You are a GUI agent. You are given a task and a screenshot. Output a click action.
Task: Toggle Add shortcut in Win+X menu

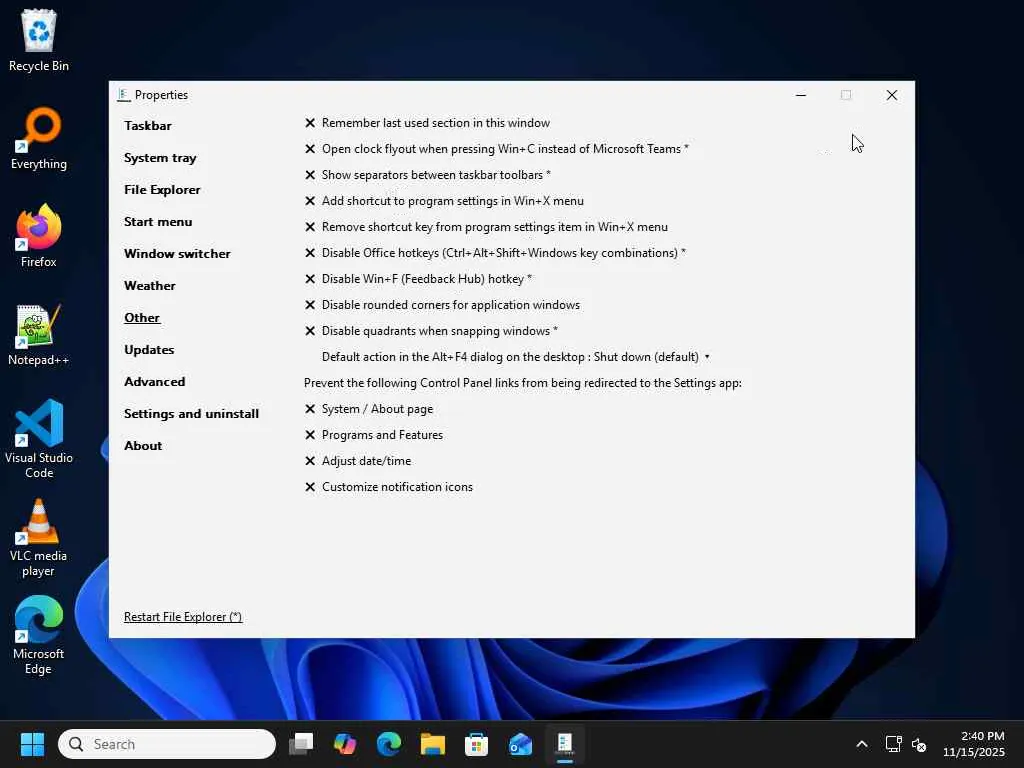(444, 201)
